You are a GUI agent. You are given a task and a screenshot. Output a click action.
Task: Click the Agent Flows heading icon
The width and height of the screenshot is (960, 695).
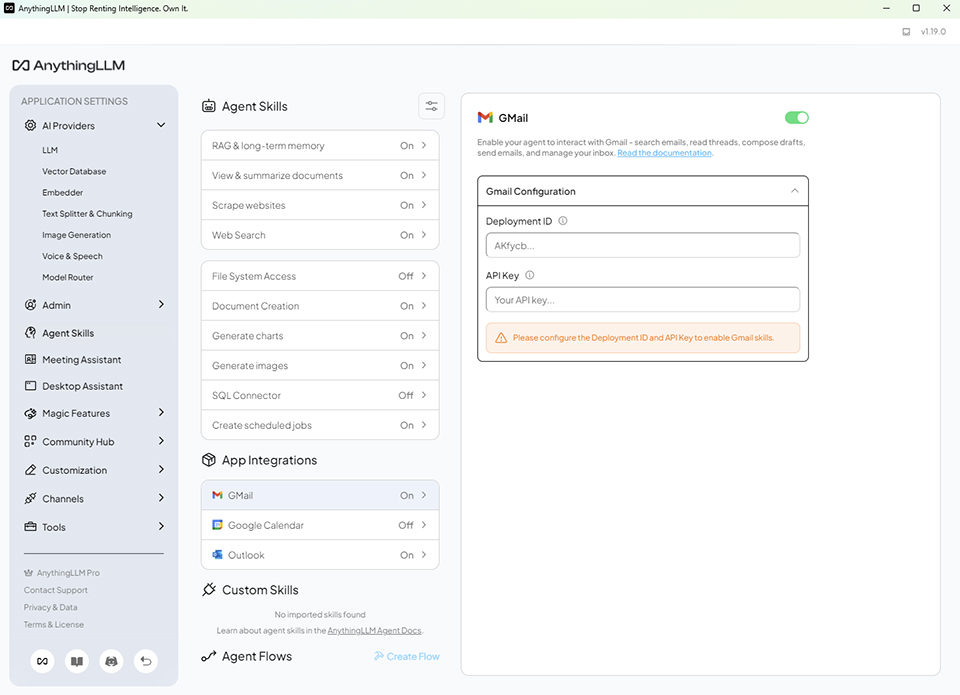(209, 656)
